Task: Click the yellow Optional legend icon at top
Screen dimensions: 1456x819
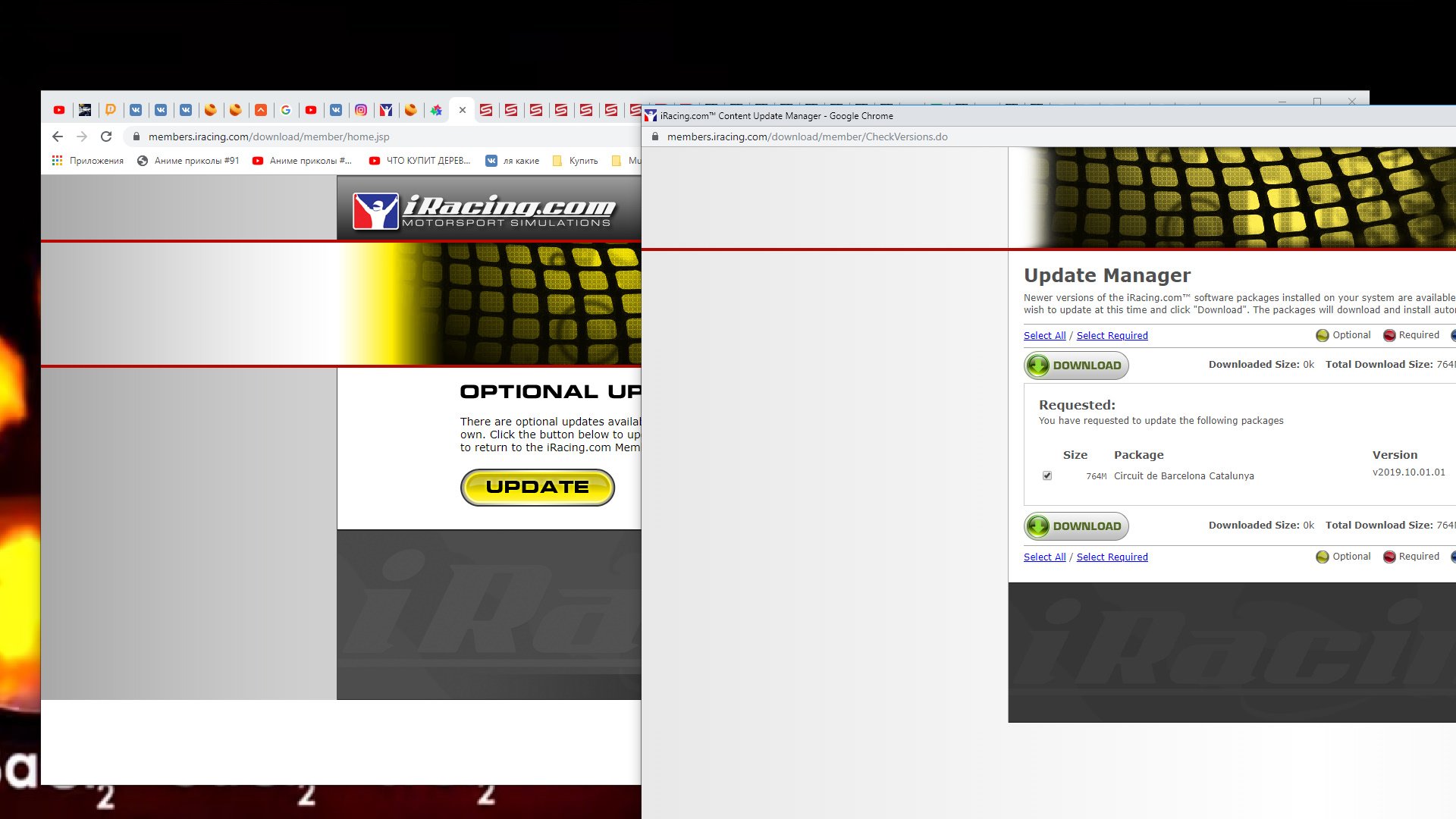Action: pos(1323,335)
